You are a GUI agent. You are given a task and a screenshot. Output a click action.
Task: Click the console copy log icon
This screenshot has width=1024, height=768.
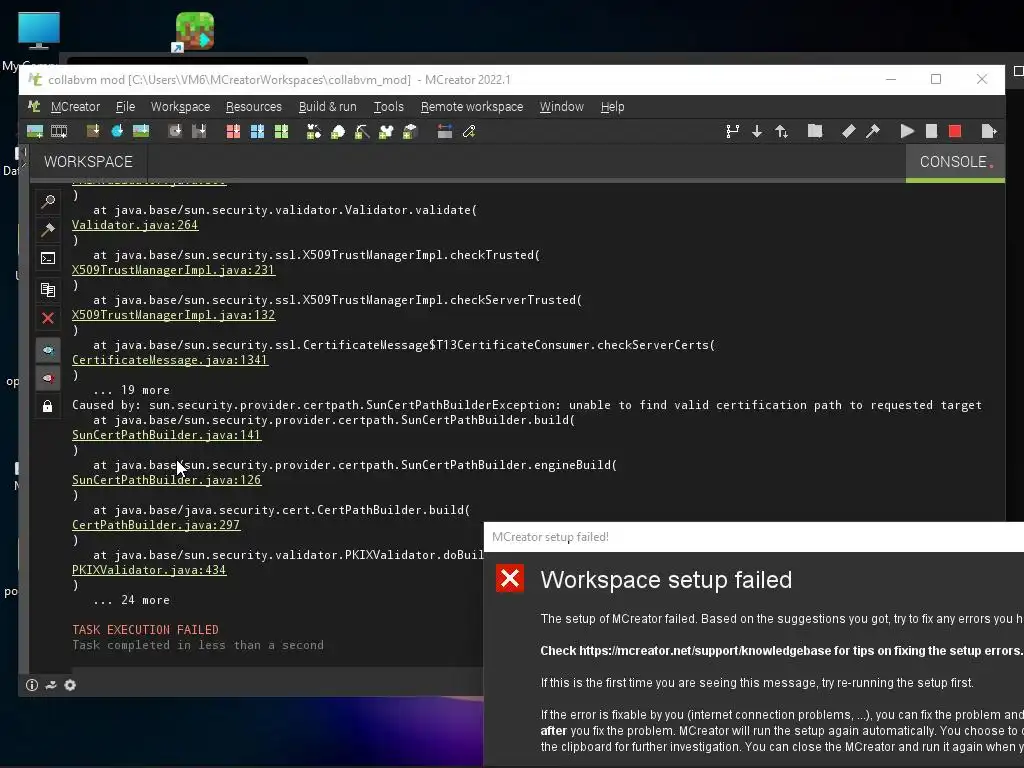coord(48,289)
